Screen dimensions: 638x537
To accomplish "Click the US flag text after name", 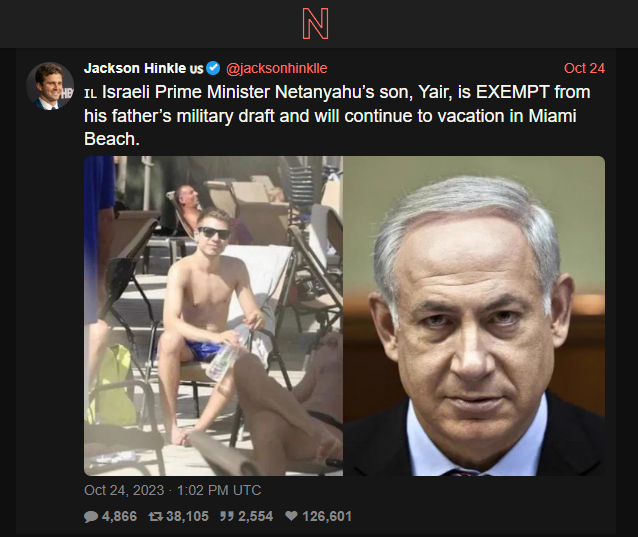I will tap(196, 69).
